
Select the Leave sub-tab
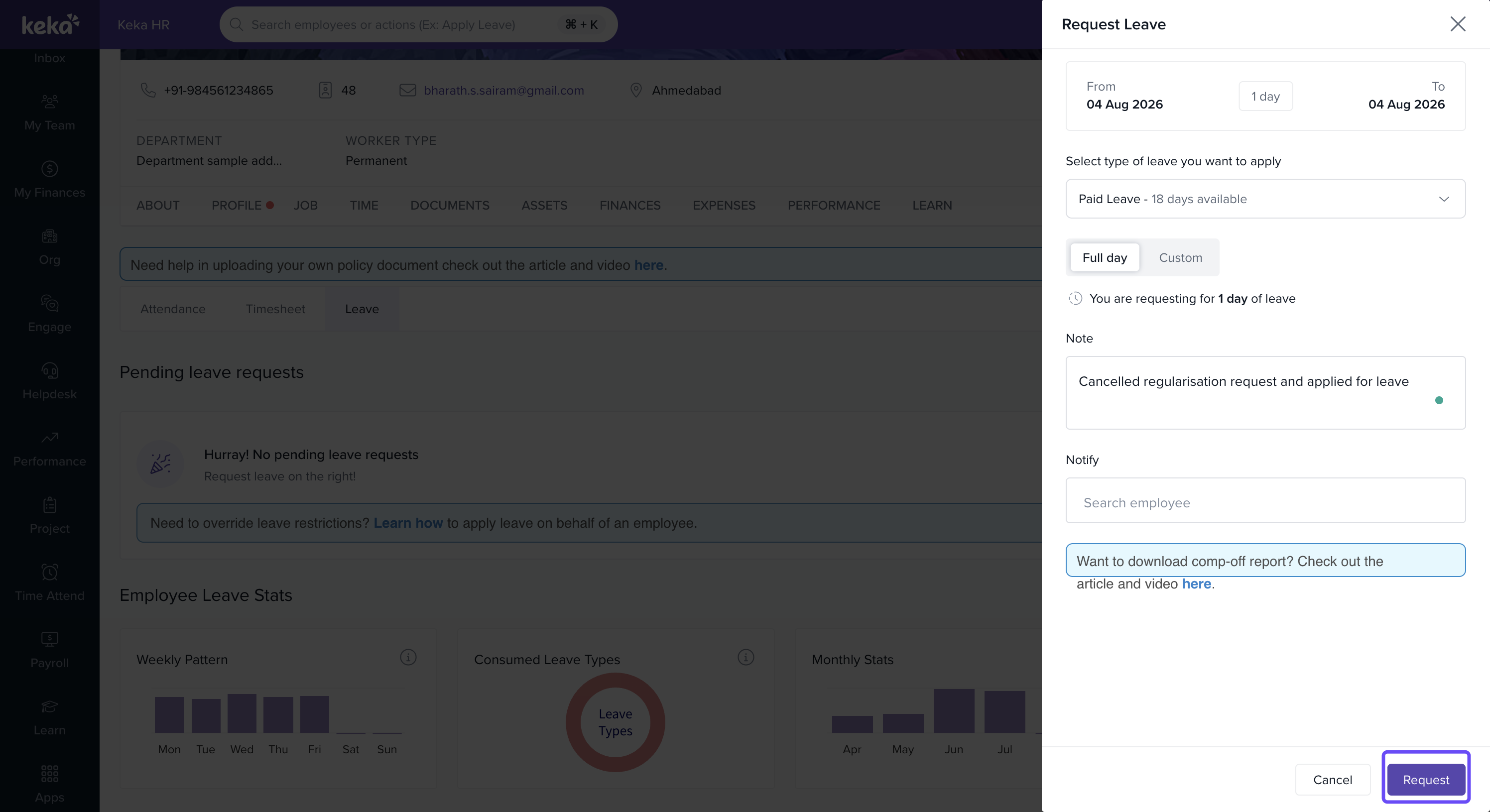(x=362, y=309)
